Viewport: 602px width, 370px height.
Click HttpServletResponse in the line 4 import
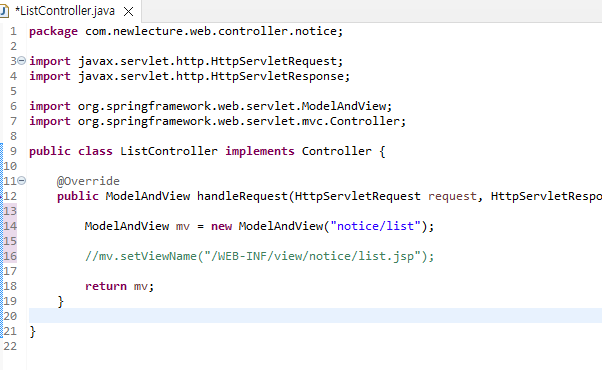277,76
